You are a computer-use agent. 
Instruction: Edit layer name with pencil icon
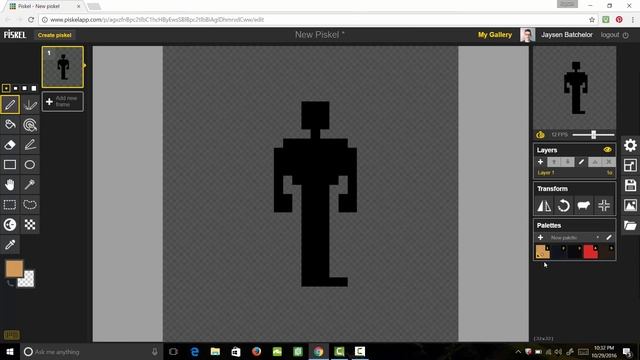click(581, 162)
